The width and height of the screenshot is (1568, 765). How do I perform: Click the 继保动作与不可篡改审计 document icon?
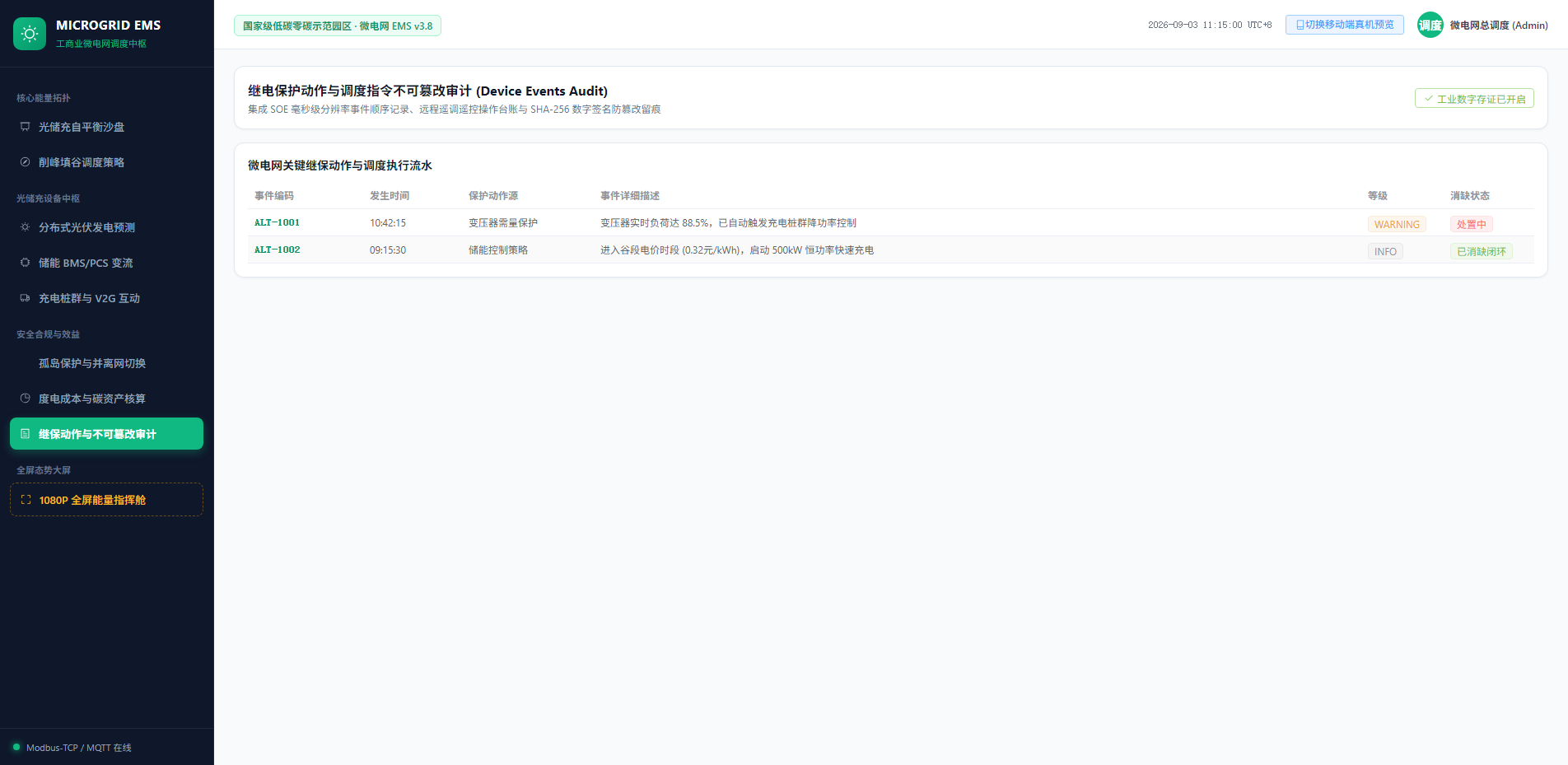[x=26, y=434]
